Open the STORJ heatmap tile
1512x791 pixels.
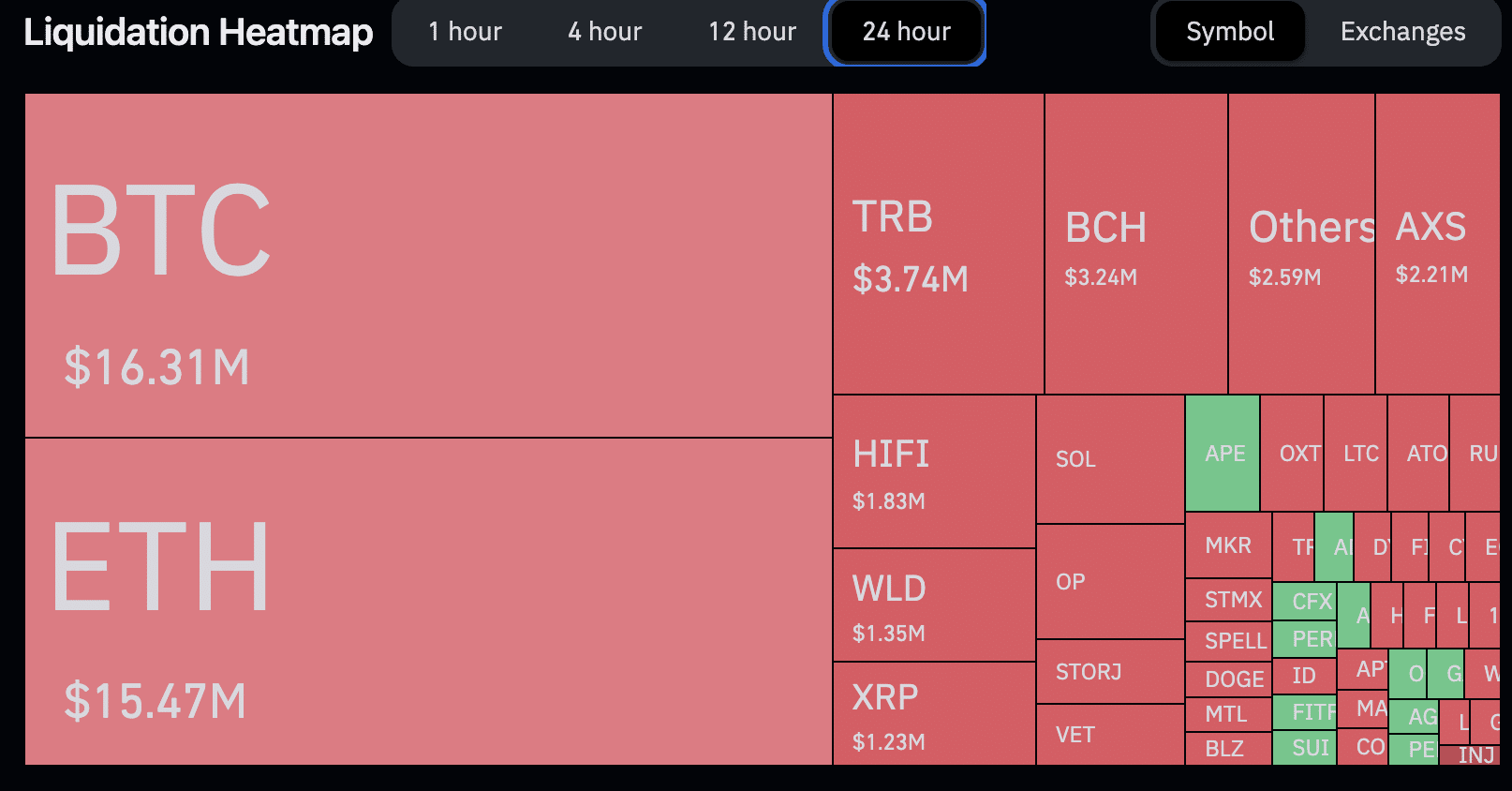pos(1110,672)
